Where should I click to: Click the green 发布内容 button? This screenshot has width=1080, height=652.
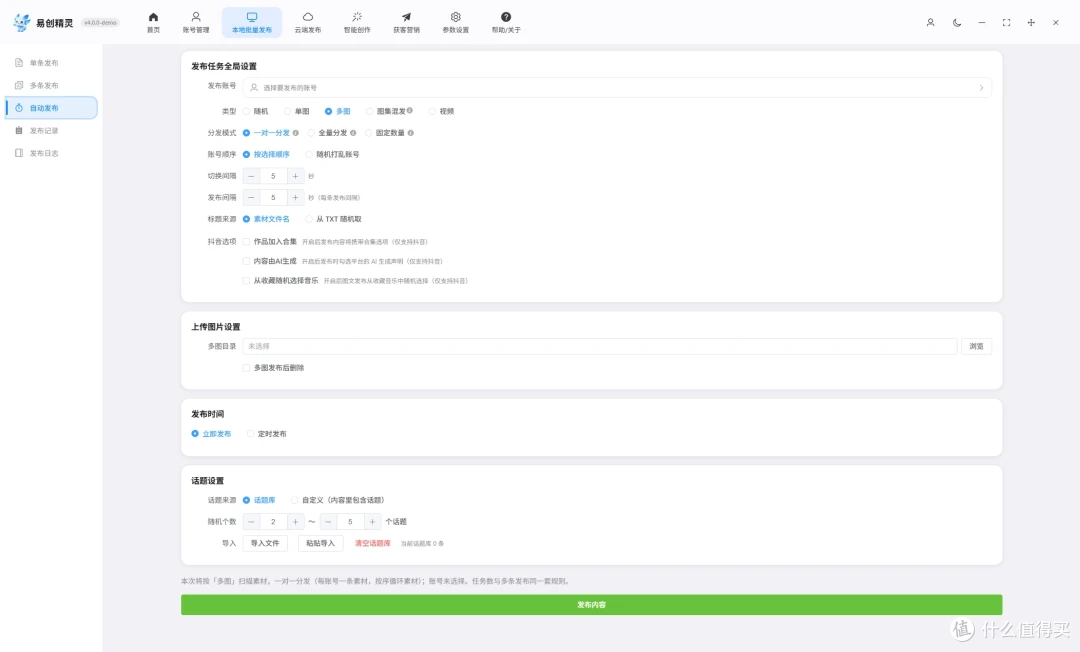(592, 604)
